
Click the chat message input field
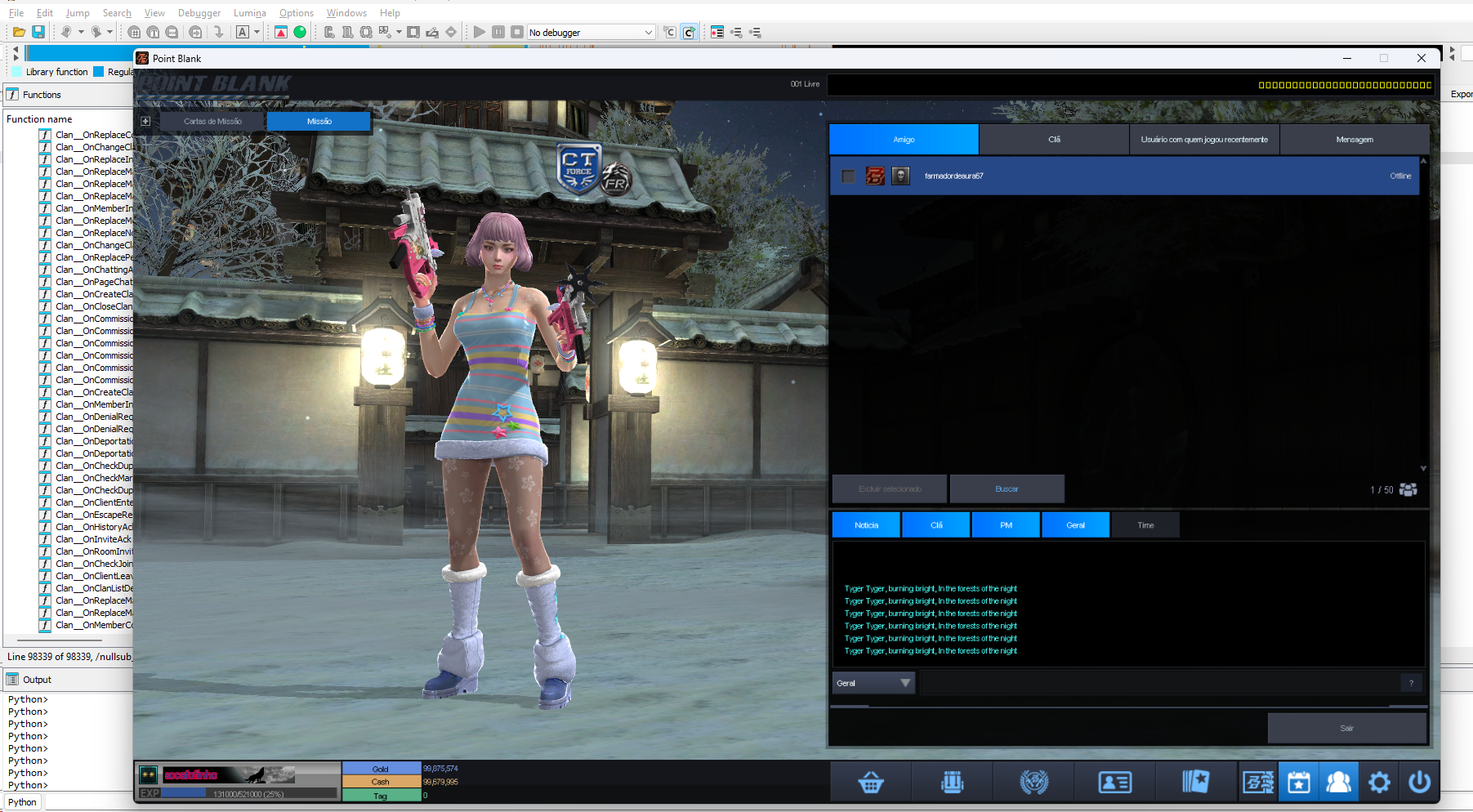coord(1159,683)
